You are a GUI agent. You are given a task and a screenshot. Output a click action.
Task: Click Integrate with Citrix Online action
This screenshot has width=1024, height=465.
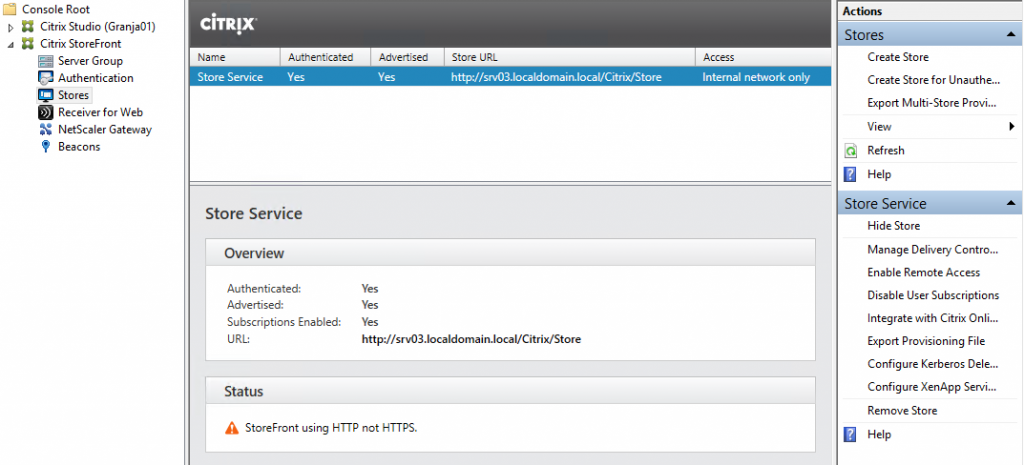933,318
